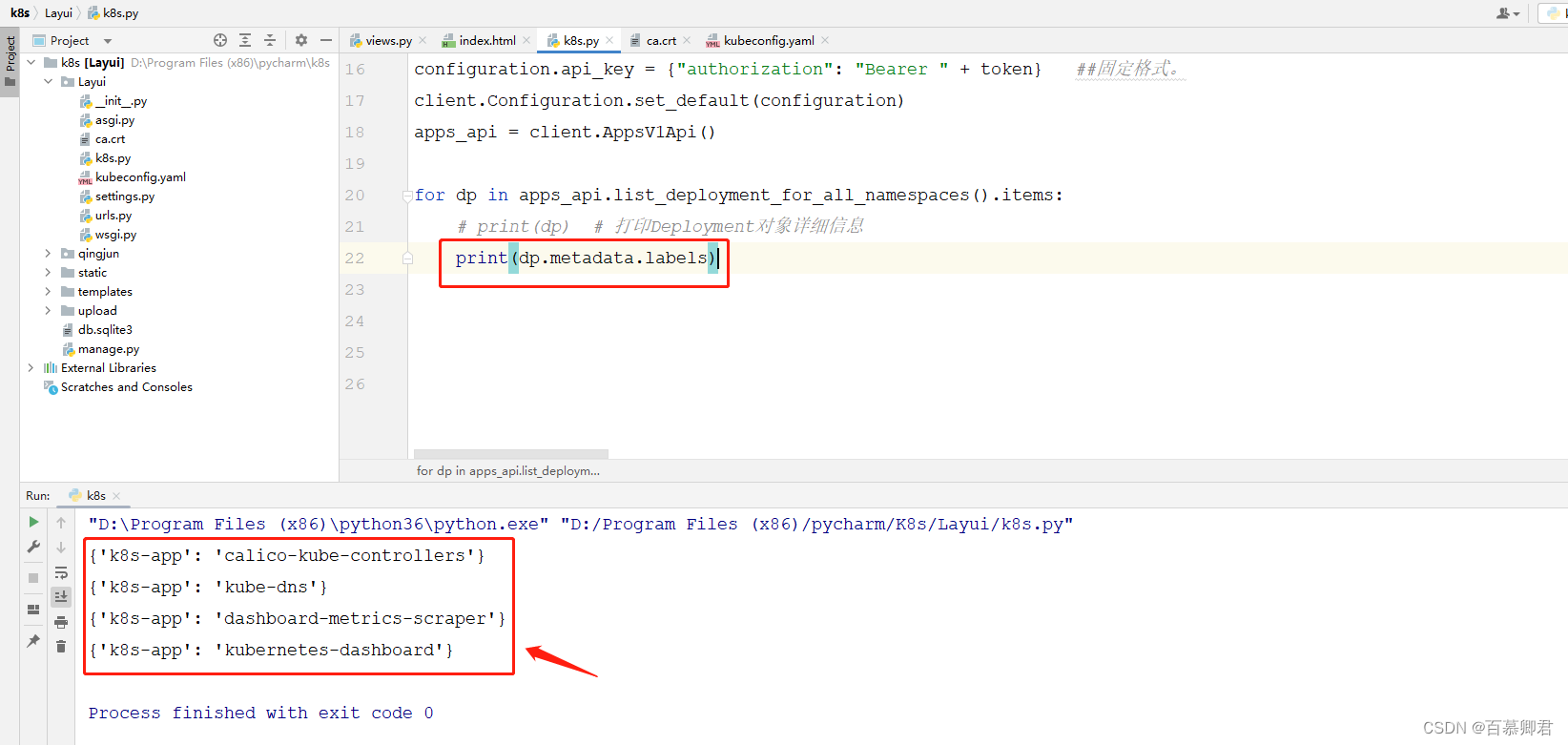1568x745 pixels.
Task: Print the console output
Action: point(61,622)
